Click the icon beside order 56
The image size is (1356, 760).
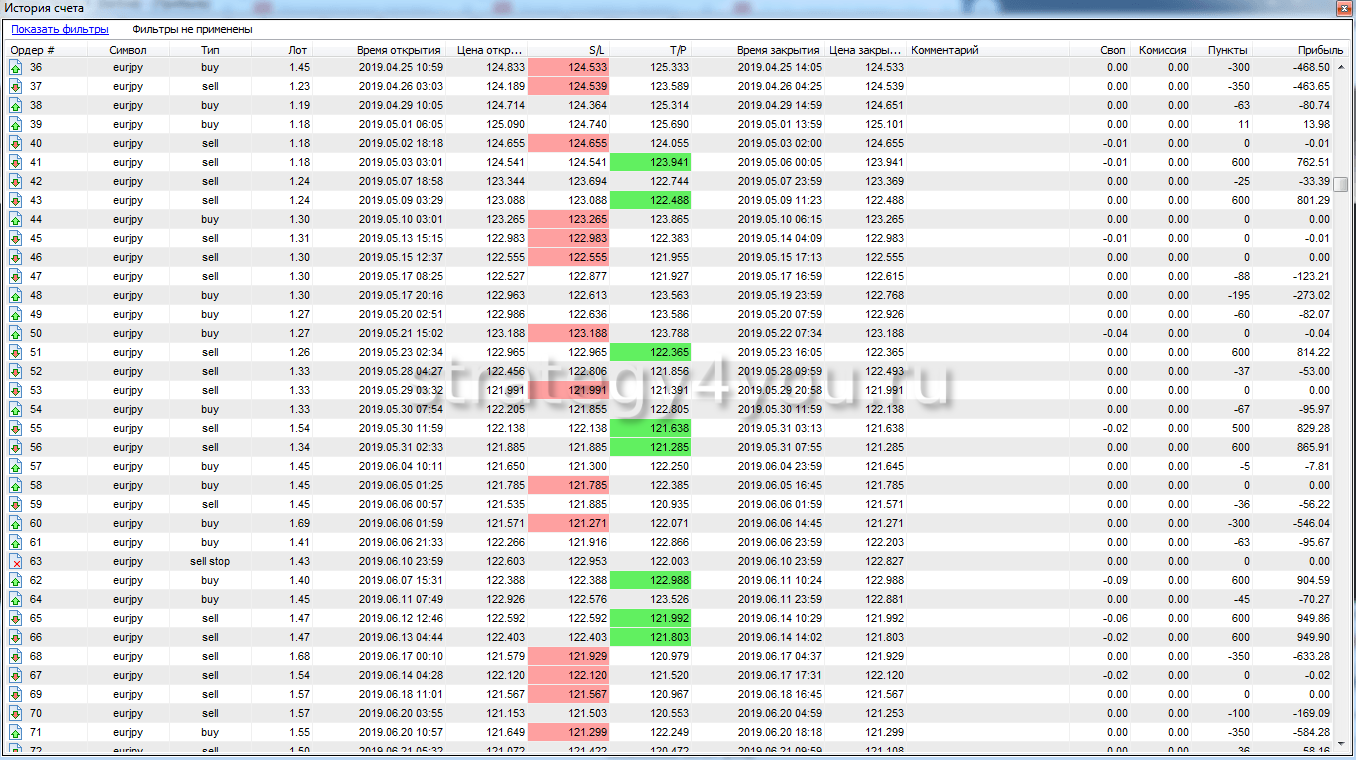point(15,447)
